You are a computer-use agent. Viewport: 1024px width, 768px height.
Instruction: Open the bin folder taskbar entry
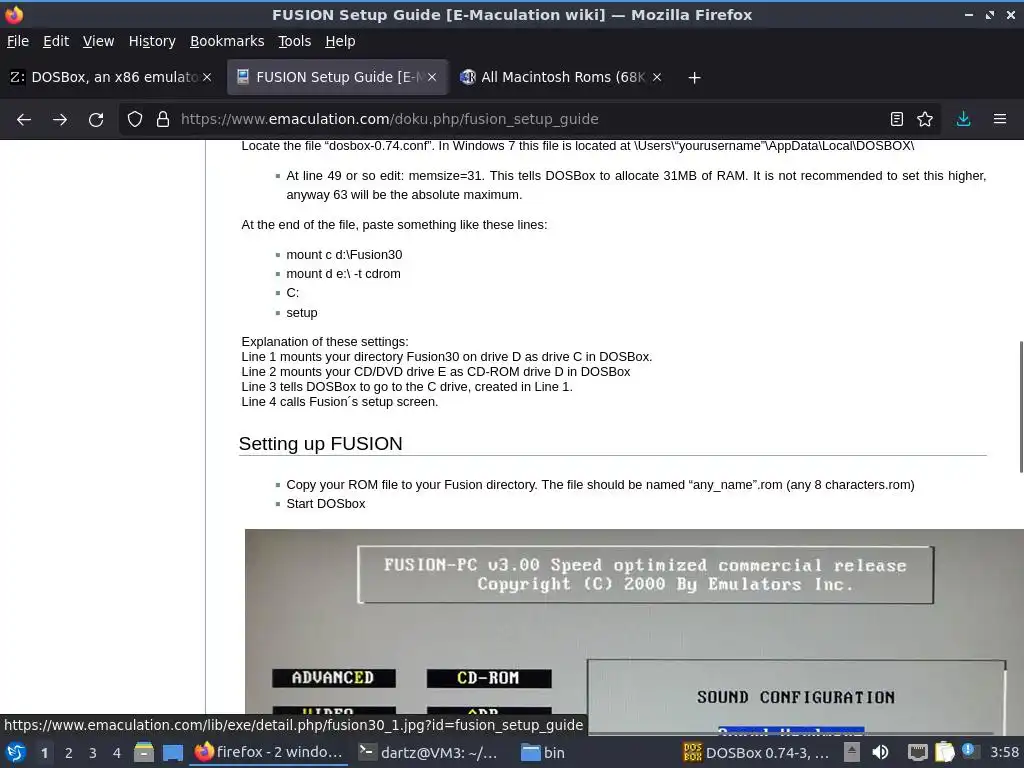[543, 752]
